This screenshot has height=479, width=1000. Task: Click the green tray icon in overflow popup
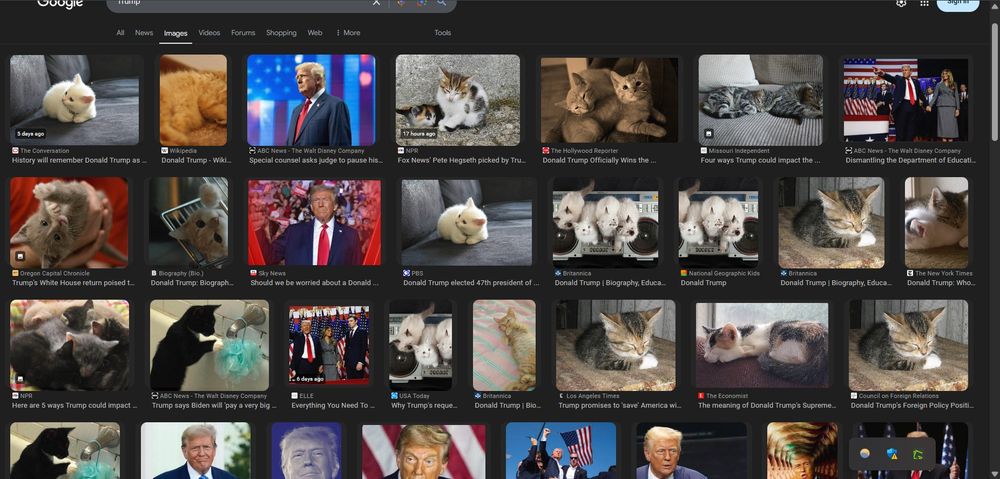click(x=918, y=454)
